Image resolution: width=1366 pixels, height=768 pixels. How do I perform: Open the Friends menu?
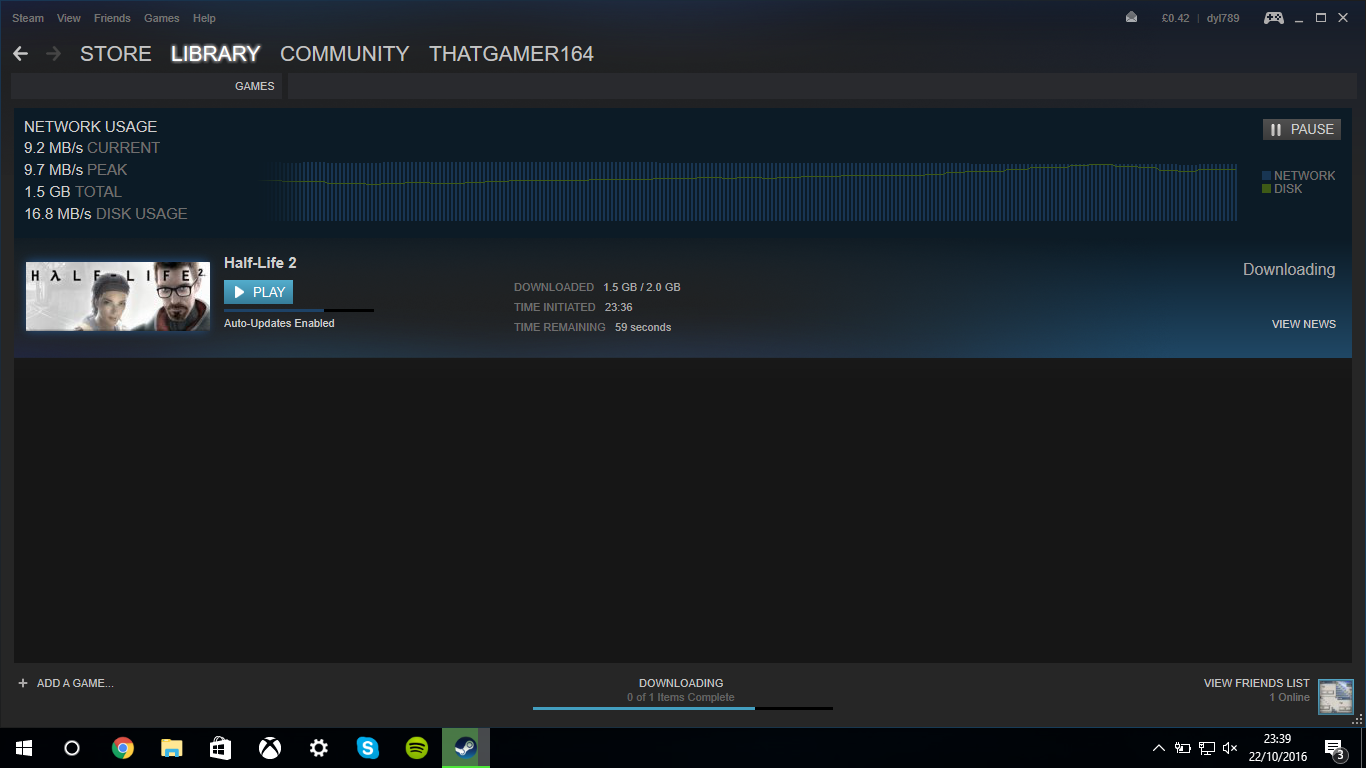112,18
